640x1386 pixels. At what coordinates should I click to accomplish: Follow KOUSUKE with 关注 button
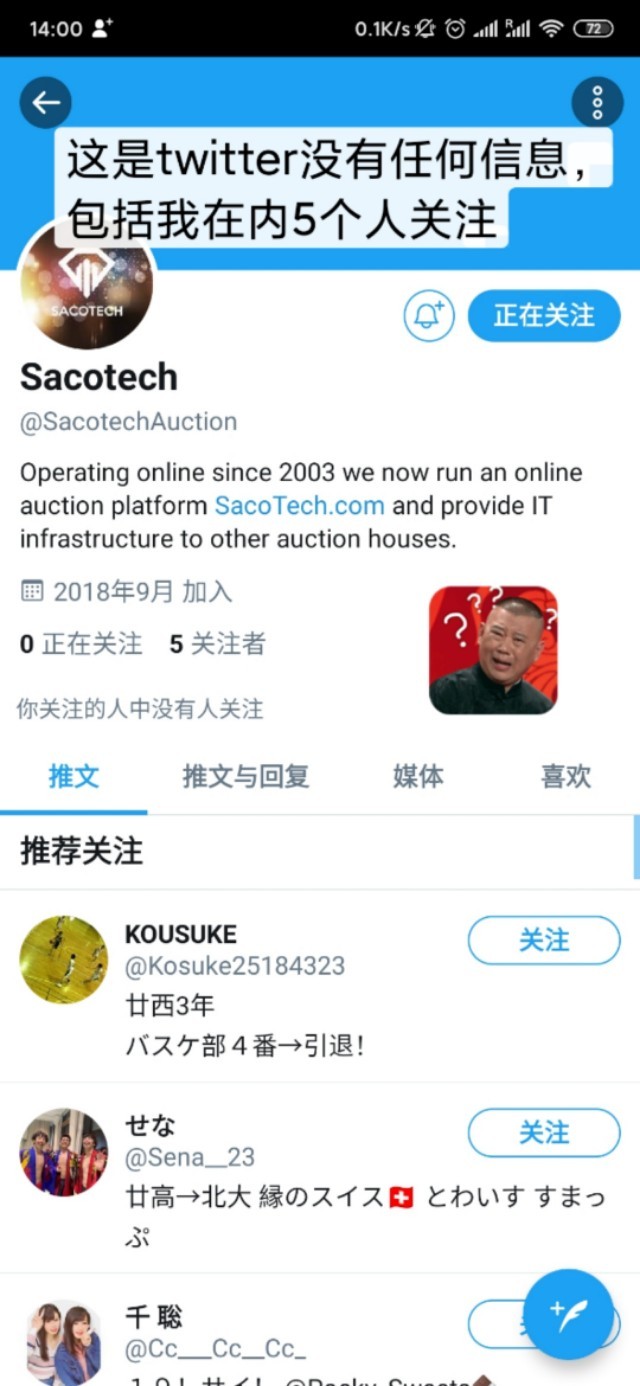click(x=544, y=940)
